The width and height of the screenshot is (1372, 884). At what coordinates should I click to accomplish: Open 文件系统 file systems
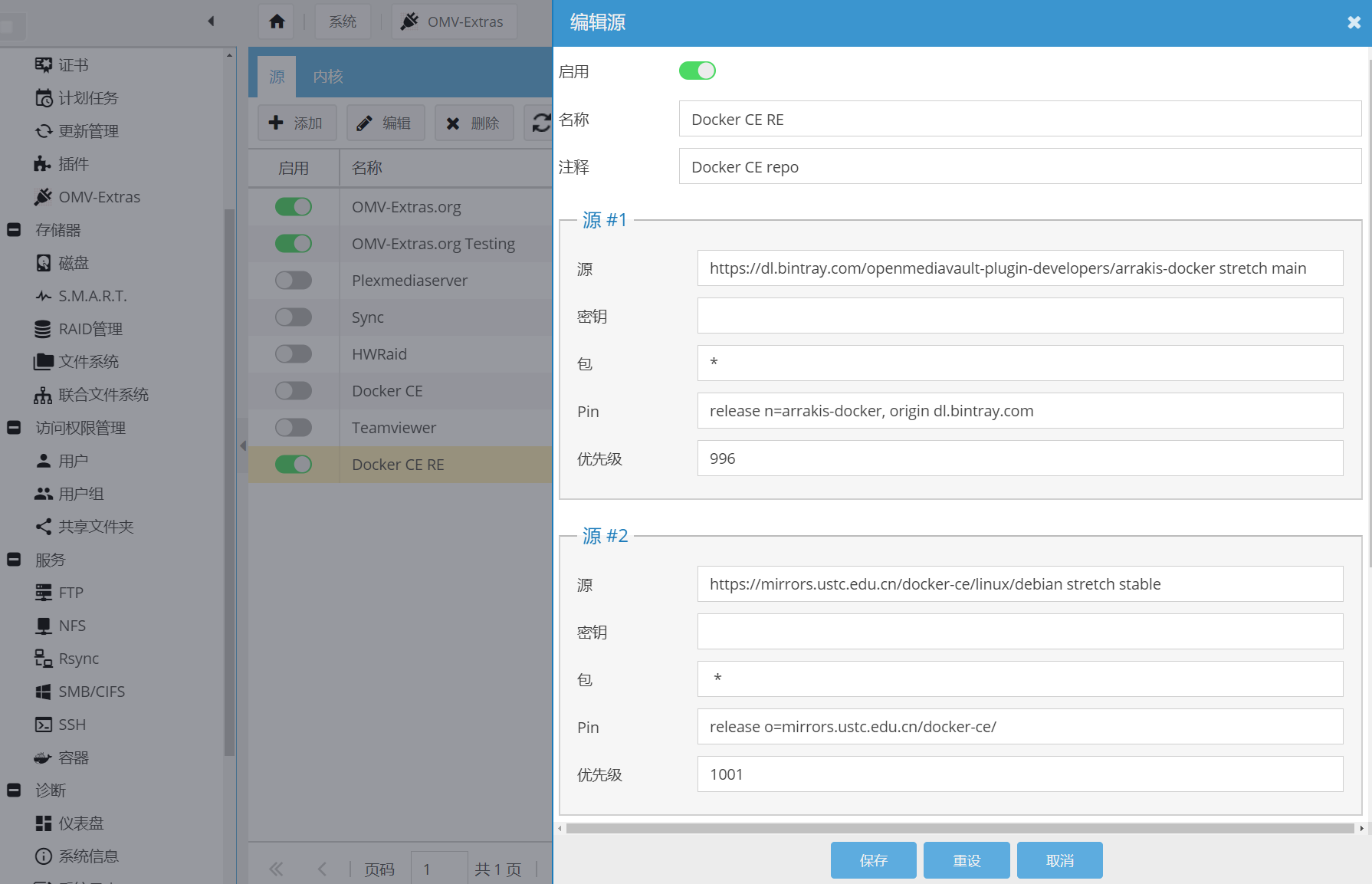77,362
